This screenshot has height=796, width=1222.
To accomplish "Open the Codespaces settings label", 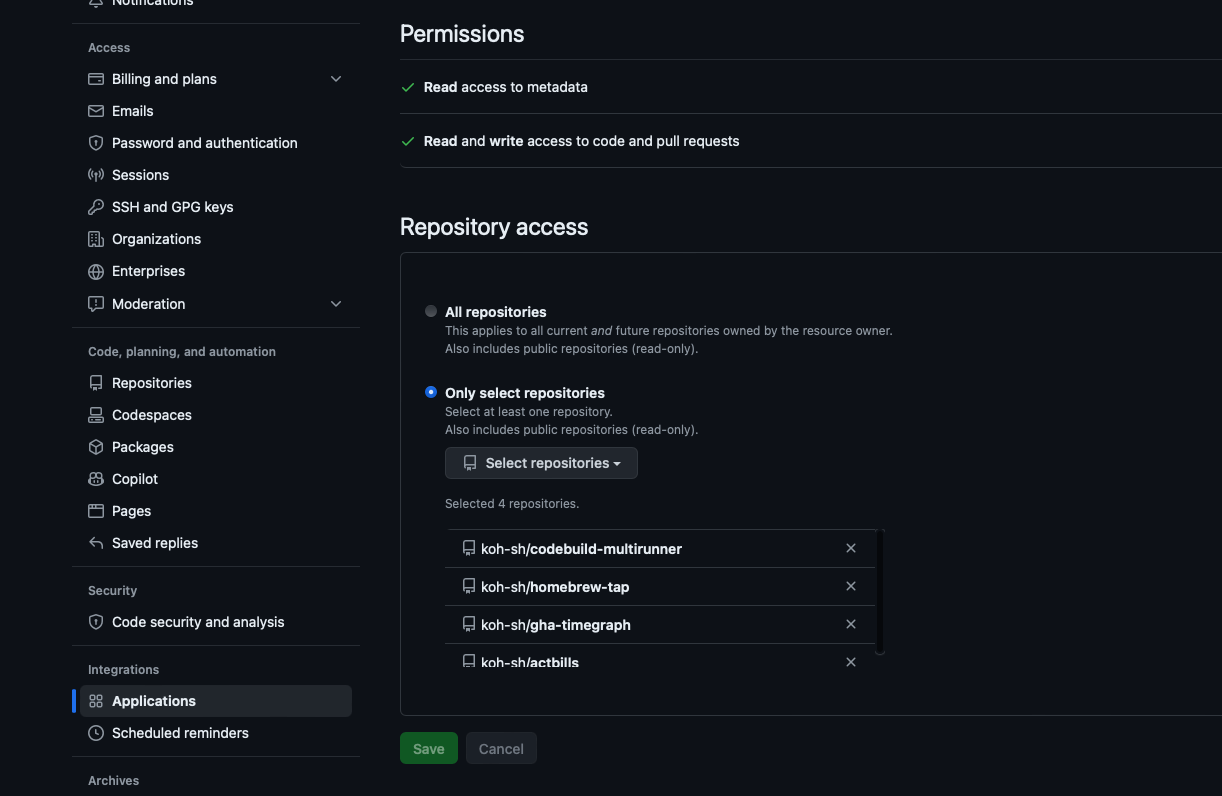I will [x=151, y=415].
